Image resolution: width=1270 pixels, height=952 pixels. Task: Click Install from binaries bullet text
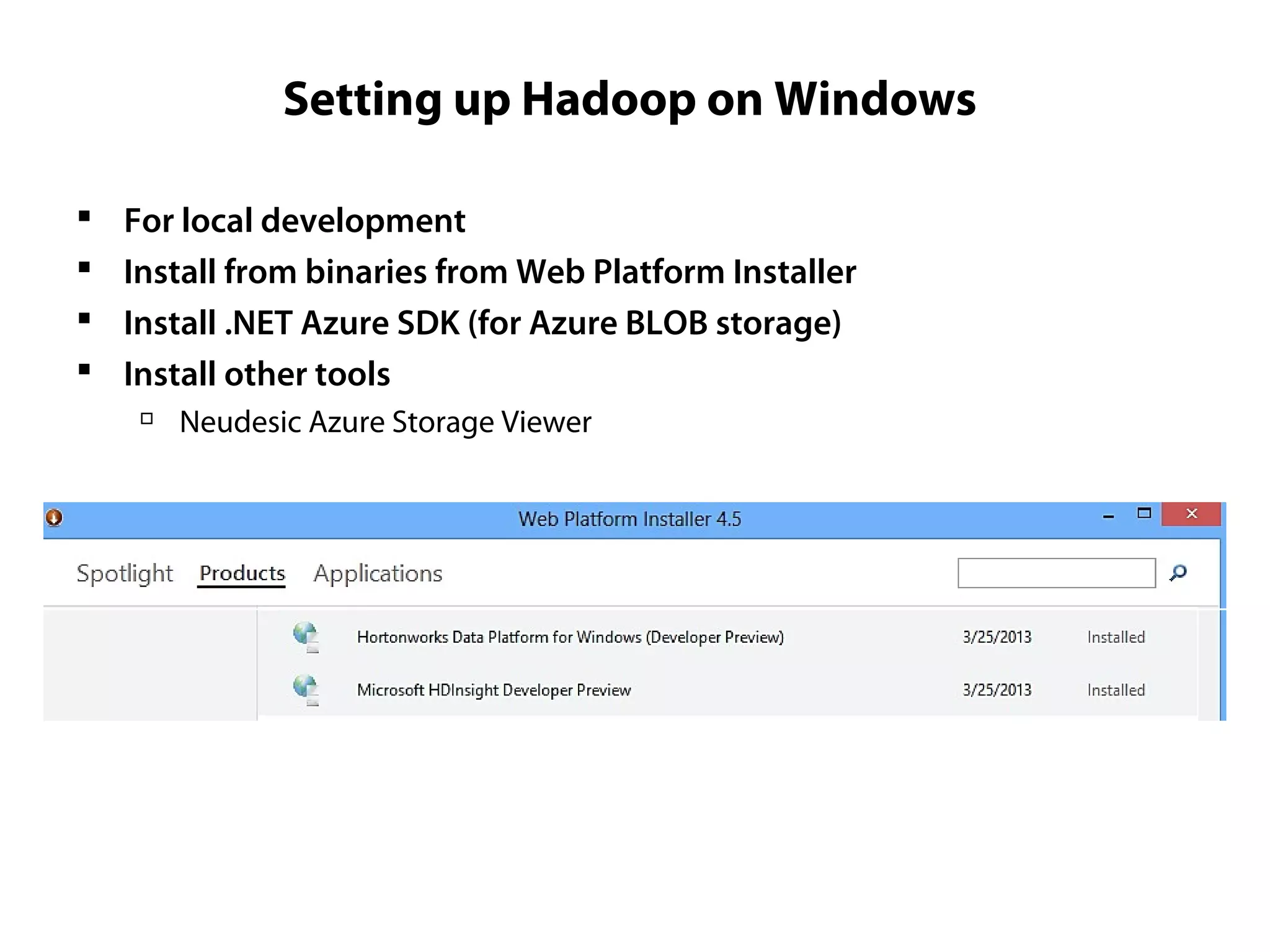tap(490, 271)
